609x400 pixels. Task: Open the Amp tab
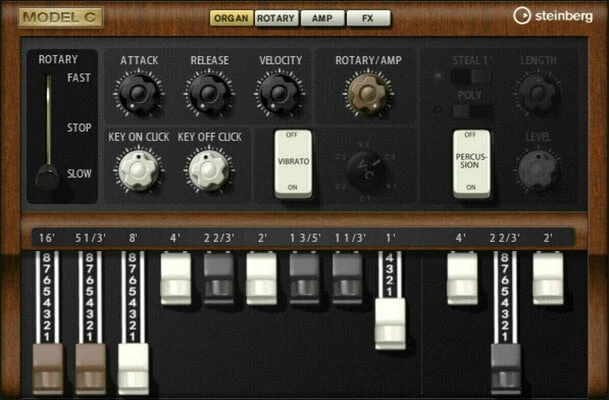click(x=322, y=18)
